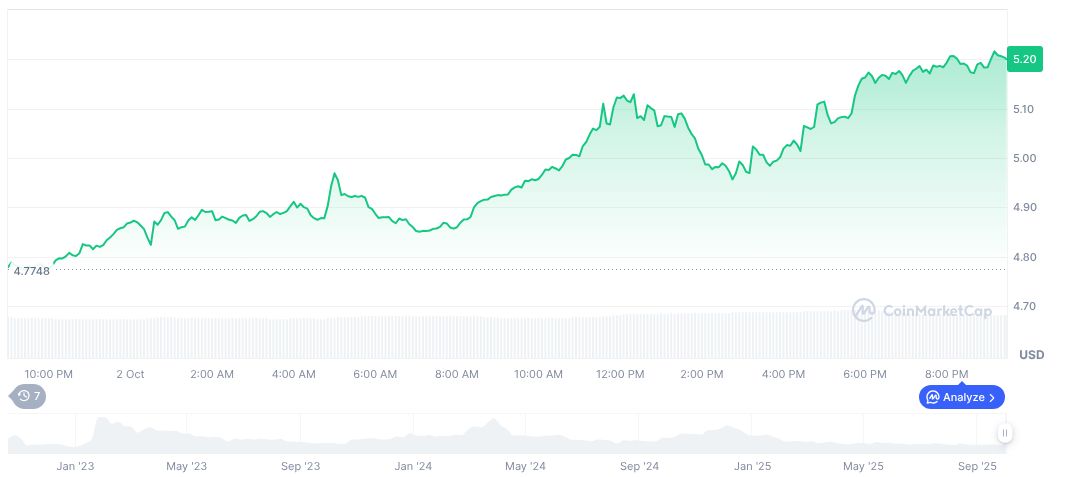Click the Analyze button label

click(963, 397)
